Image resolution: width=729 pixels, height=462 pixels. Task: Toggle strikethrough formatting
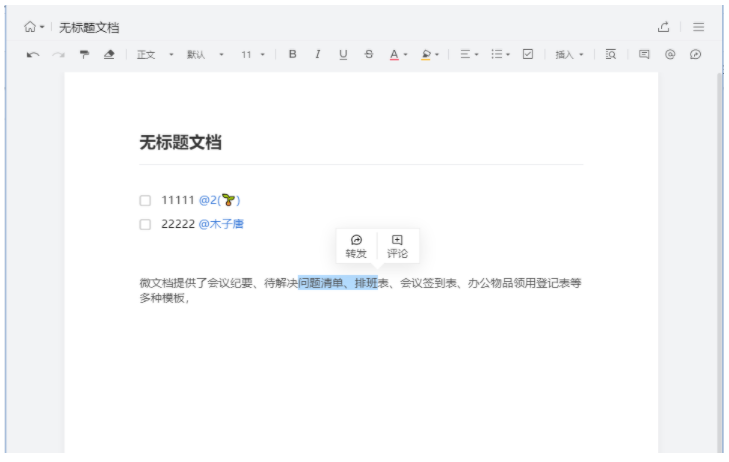click(369, 54)
